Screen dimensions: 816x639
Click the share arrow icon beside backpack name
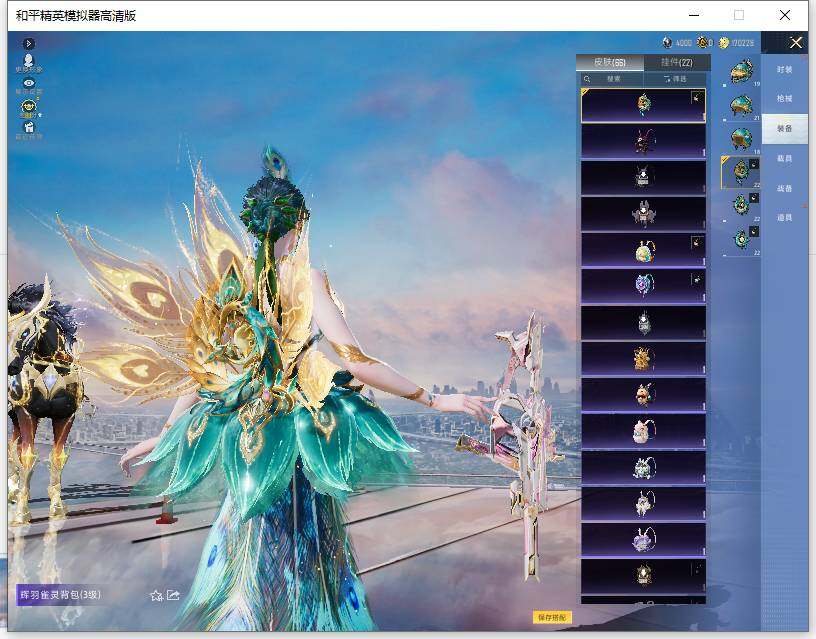pos(173,595)
